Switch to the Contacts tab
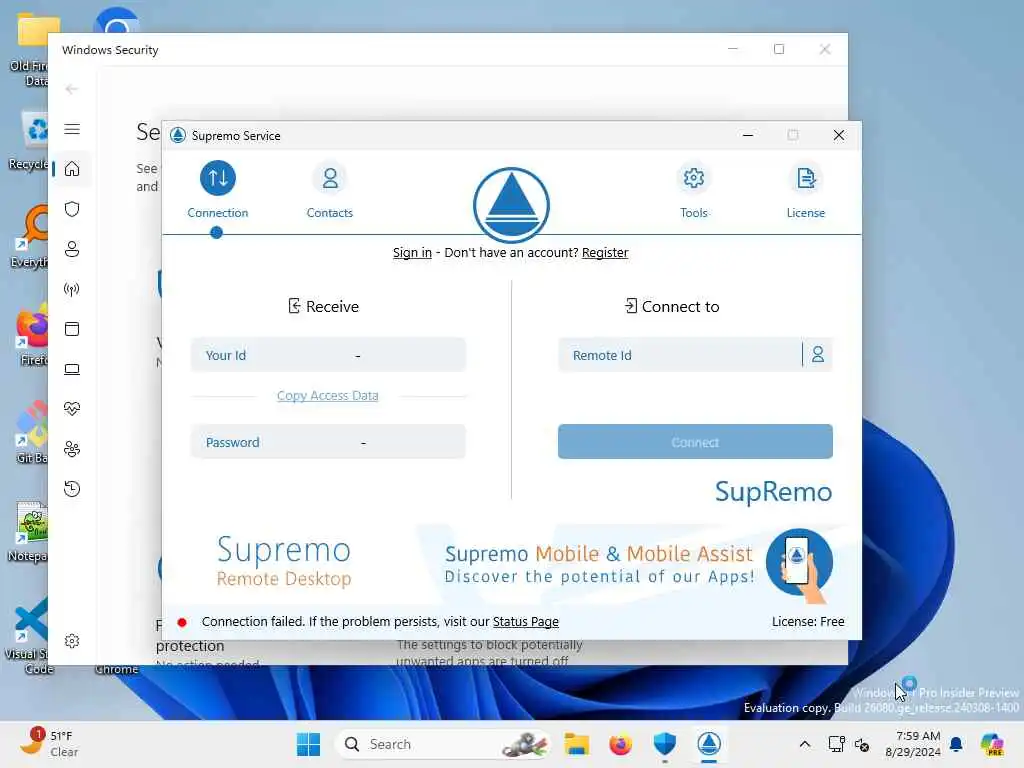Screen dimensions: 1024x768 [330, 190]
